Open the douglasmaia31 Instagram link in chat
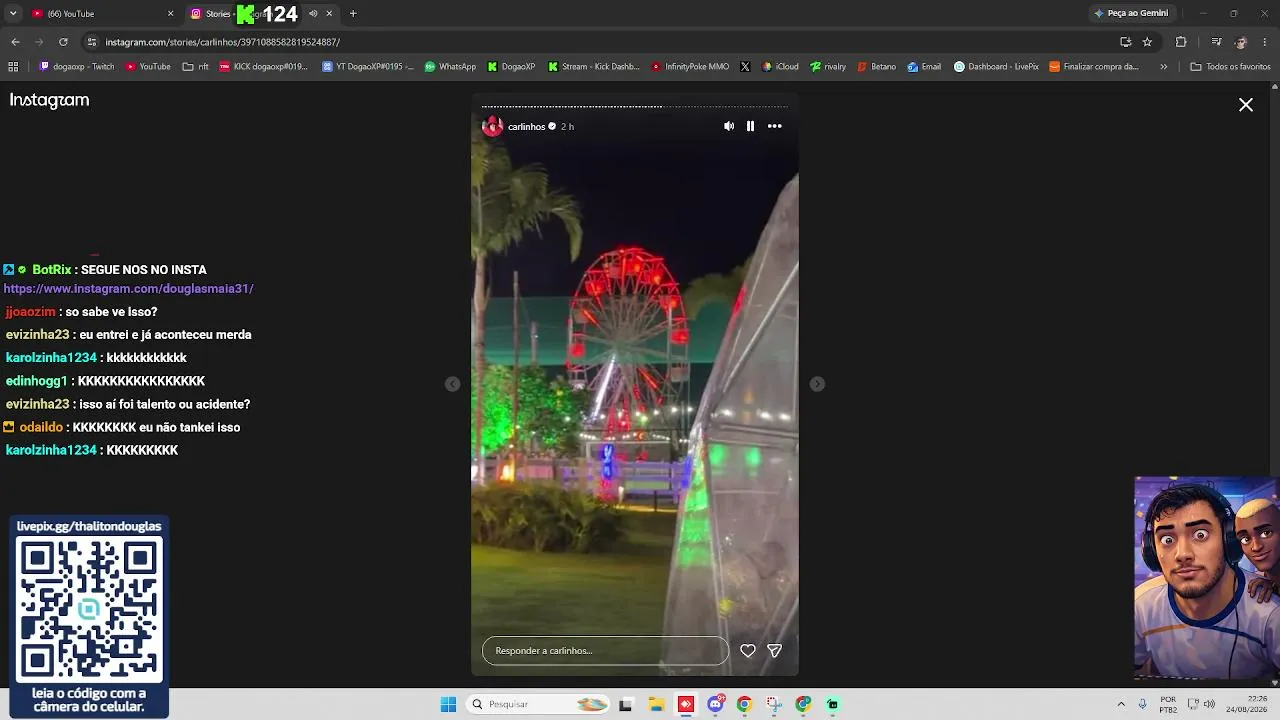 [x=128, y=289]
